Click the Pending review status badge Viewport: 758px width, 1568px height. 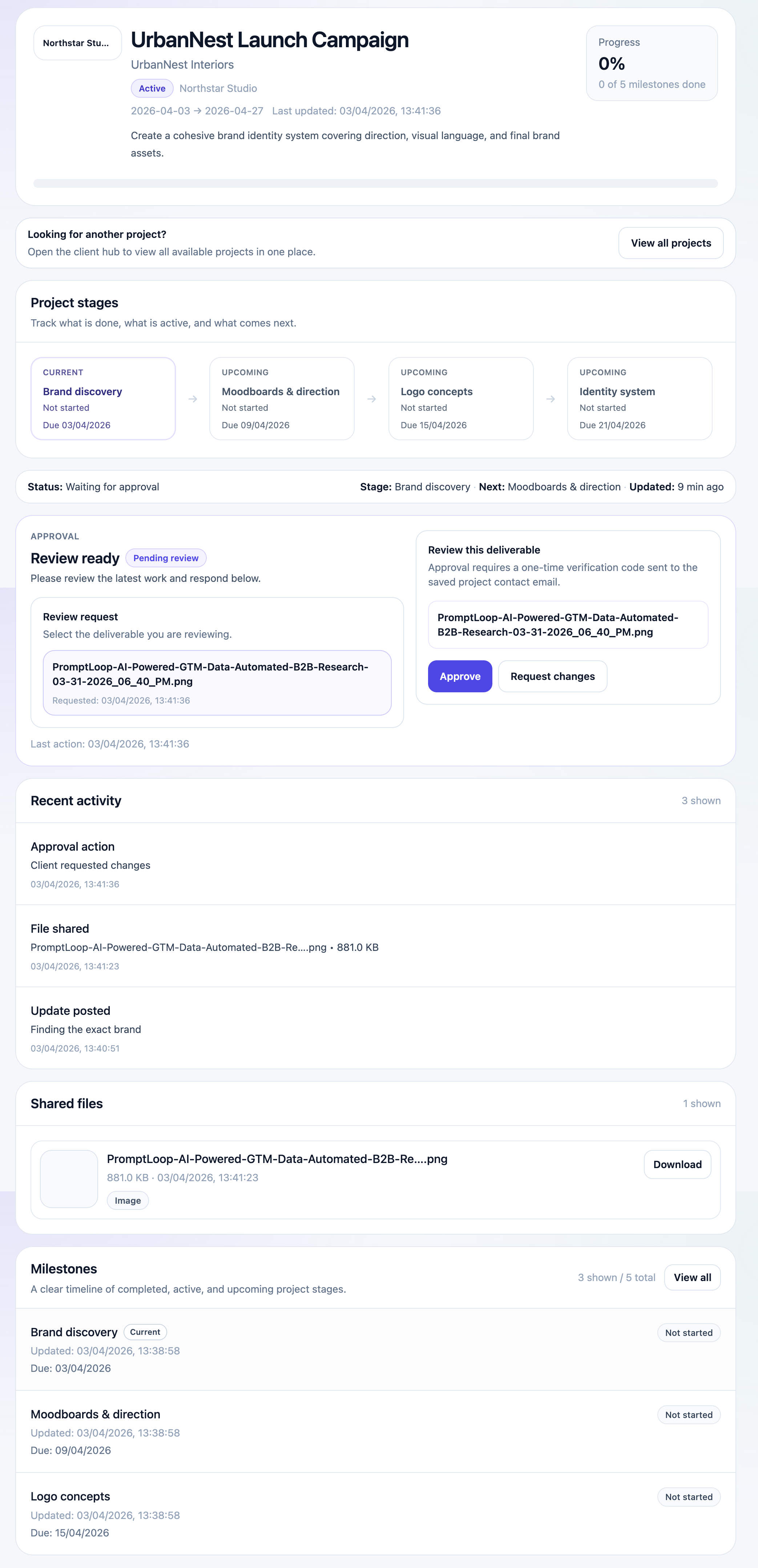[x=166, y=558]
